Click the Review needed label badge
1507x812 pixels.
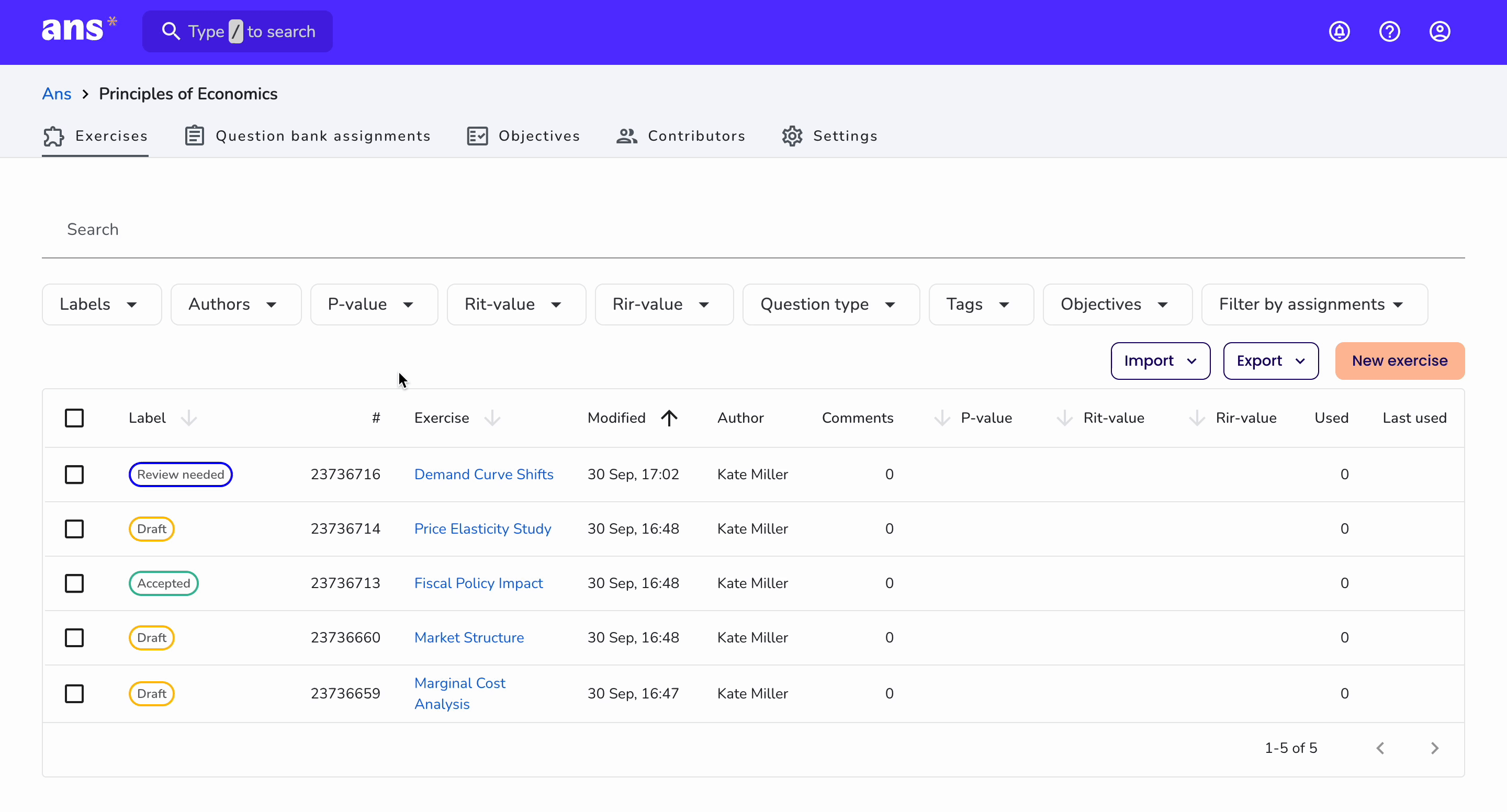click(181, 475)
